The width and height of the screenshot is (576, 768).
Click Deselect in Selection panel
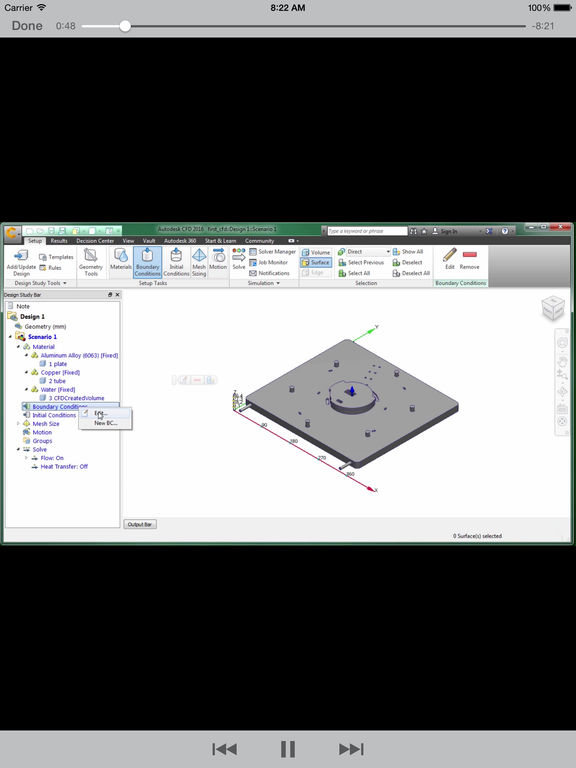click(x=408, y=263)
